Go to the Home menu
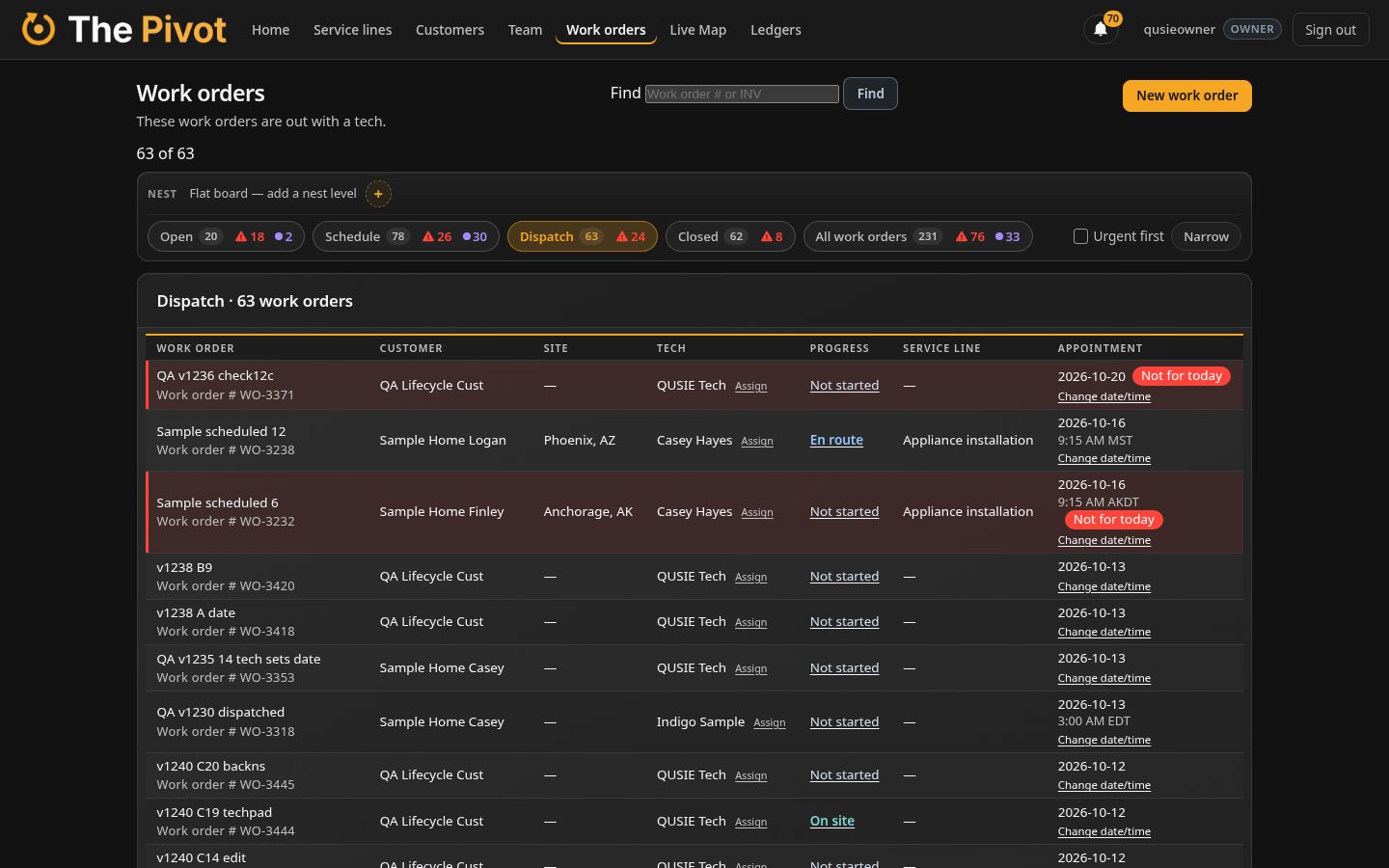 tap(270, 30)
